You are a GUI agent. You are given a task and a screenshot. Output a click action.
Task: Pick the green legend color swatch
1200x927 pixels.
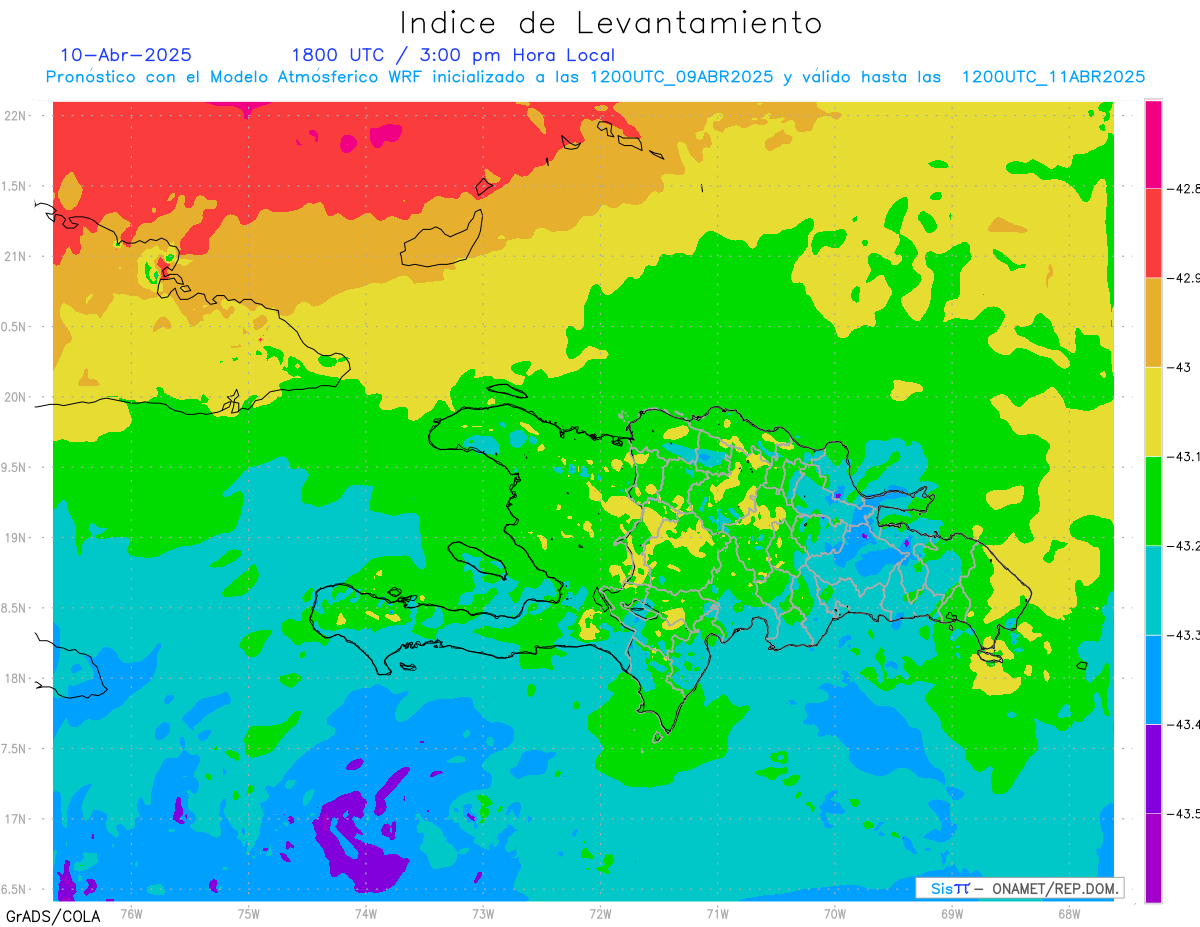coord(1153,500)
